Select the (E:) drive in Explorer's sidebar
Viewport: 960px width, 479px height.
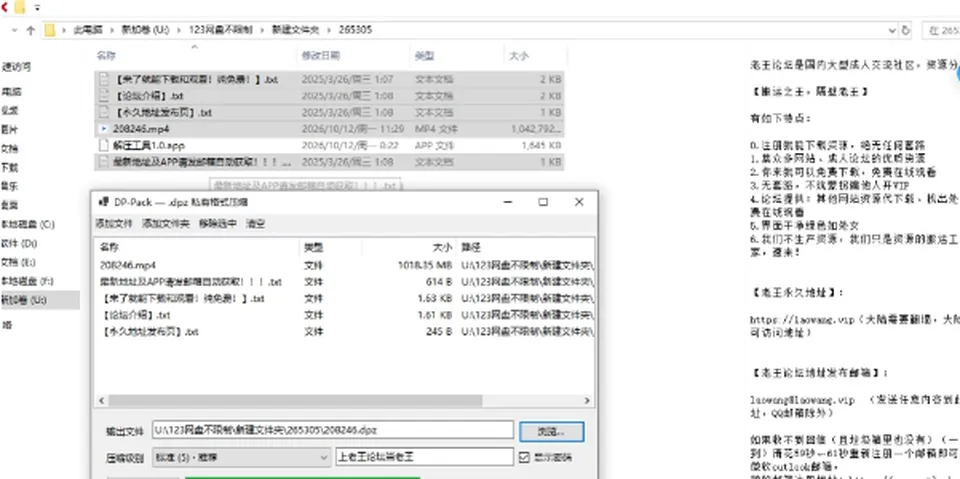(x=18, y=262)
